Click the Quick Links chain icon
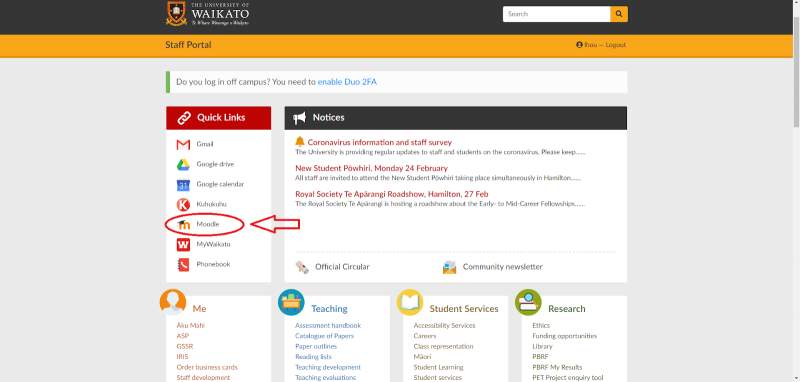 tap(184, 118)
